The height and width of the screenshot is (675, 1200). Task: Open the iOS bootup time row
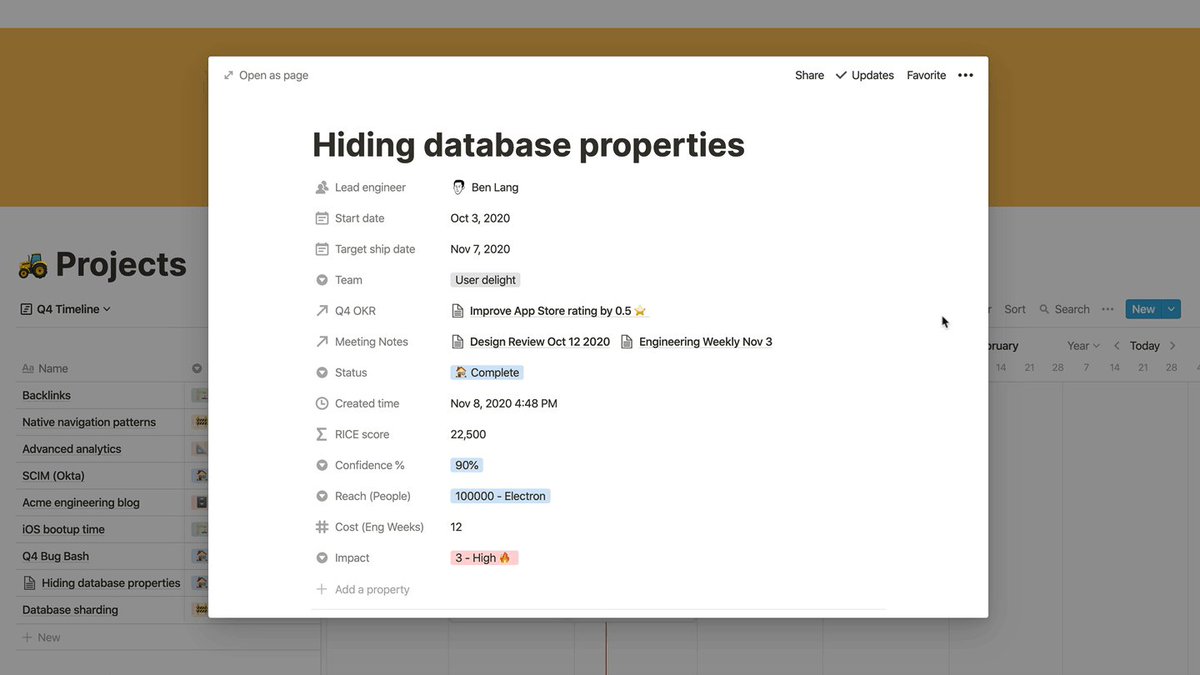tap(64, 530)
